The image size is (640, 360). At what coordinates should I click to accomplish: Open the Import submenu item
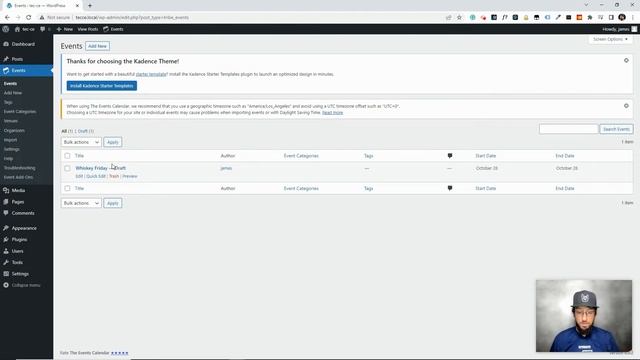(10, 140)
